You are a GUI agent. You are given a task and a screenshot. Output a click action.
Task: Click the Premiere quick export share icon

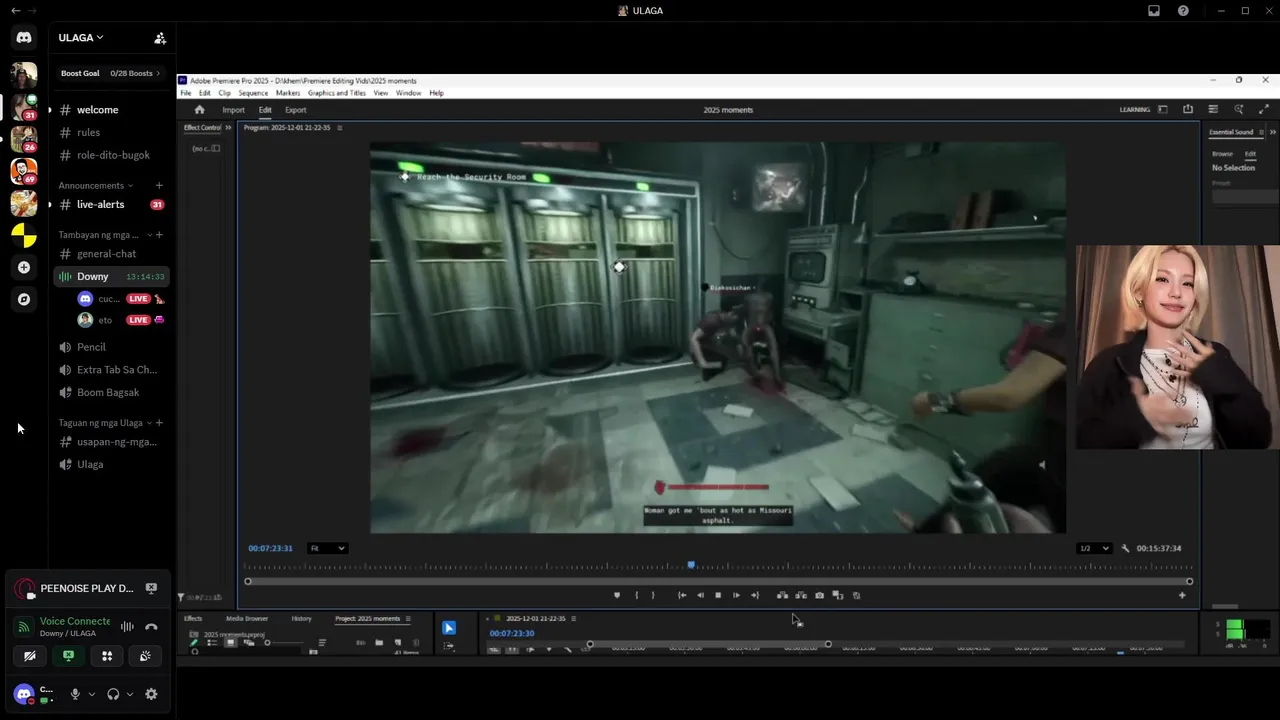point(1188,110)
